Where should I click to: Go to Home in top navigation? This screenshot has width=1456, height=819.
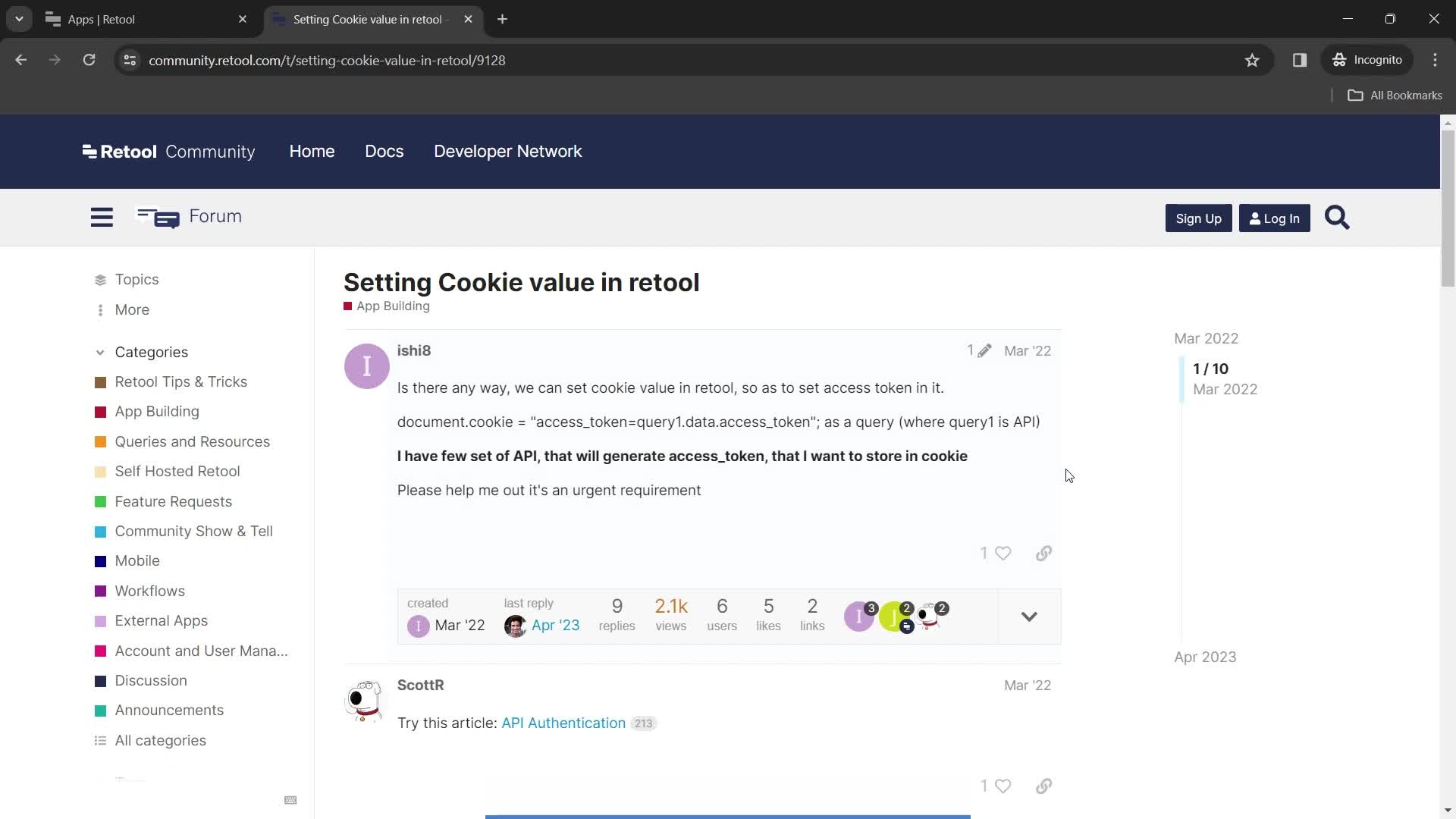(x=312, y=152)
